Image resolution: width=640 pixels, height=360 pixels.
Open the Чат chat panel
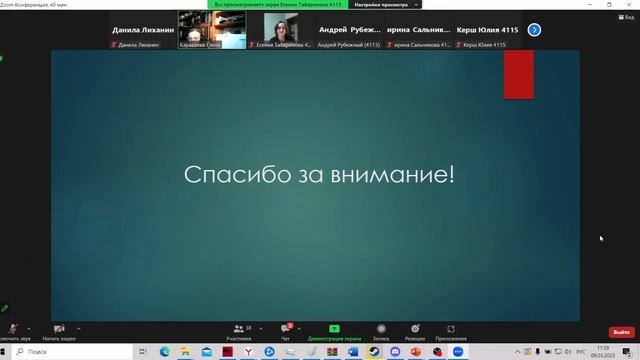[x=286, y=332]
